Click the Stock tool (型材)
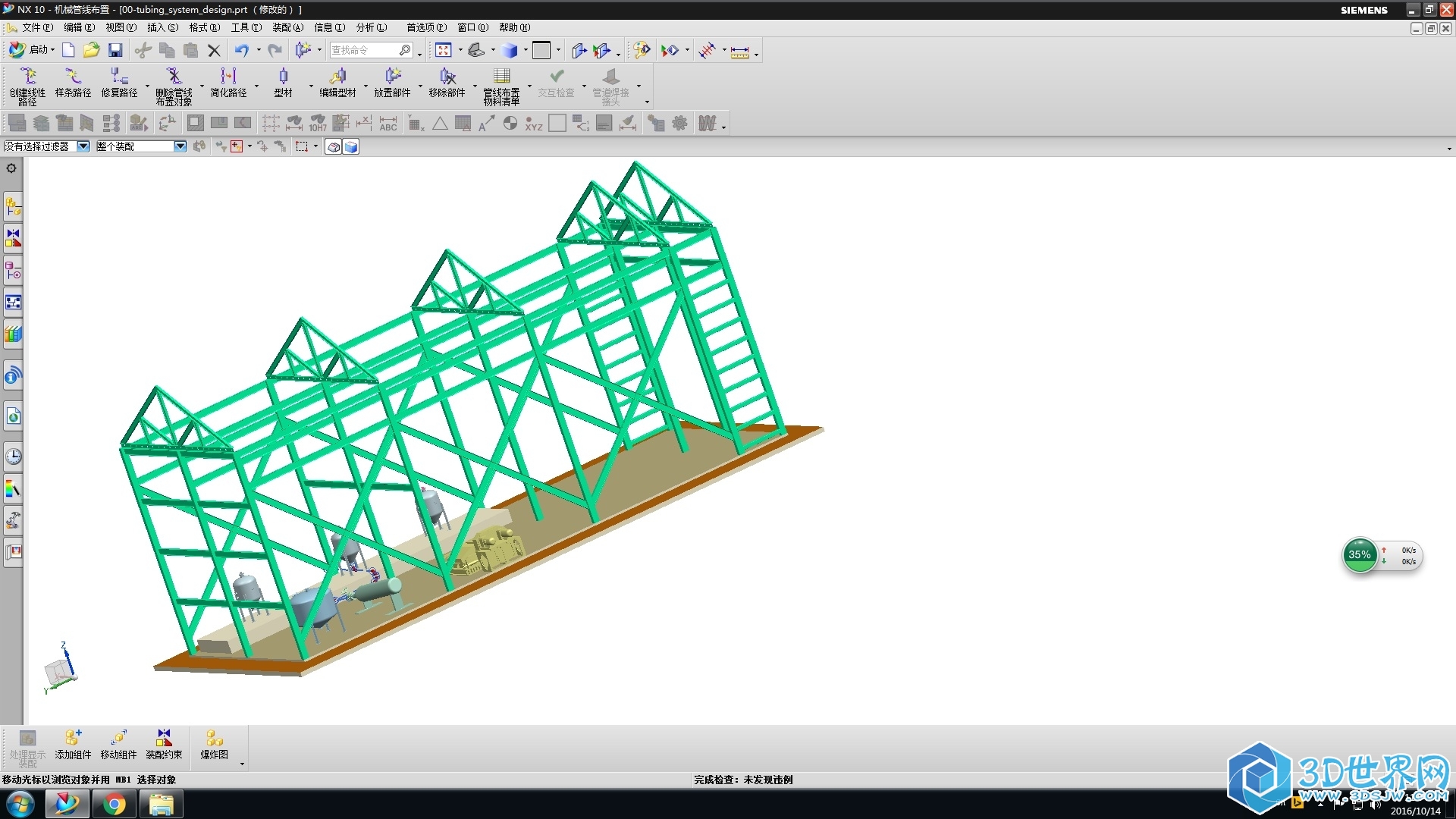This screenshot has height=819, width=1456. pos(283,83)
